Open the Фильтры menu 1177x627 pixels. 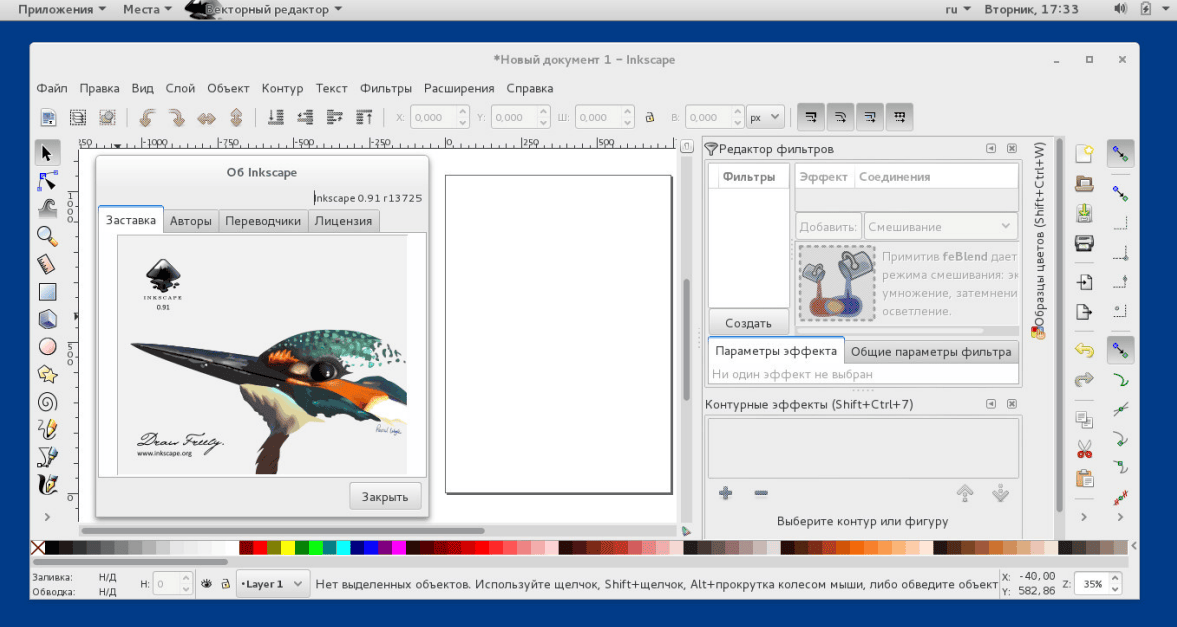click(x=385, y=88)
